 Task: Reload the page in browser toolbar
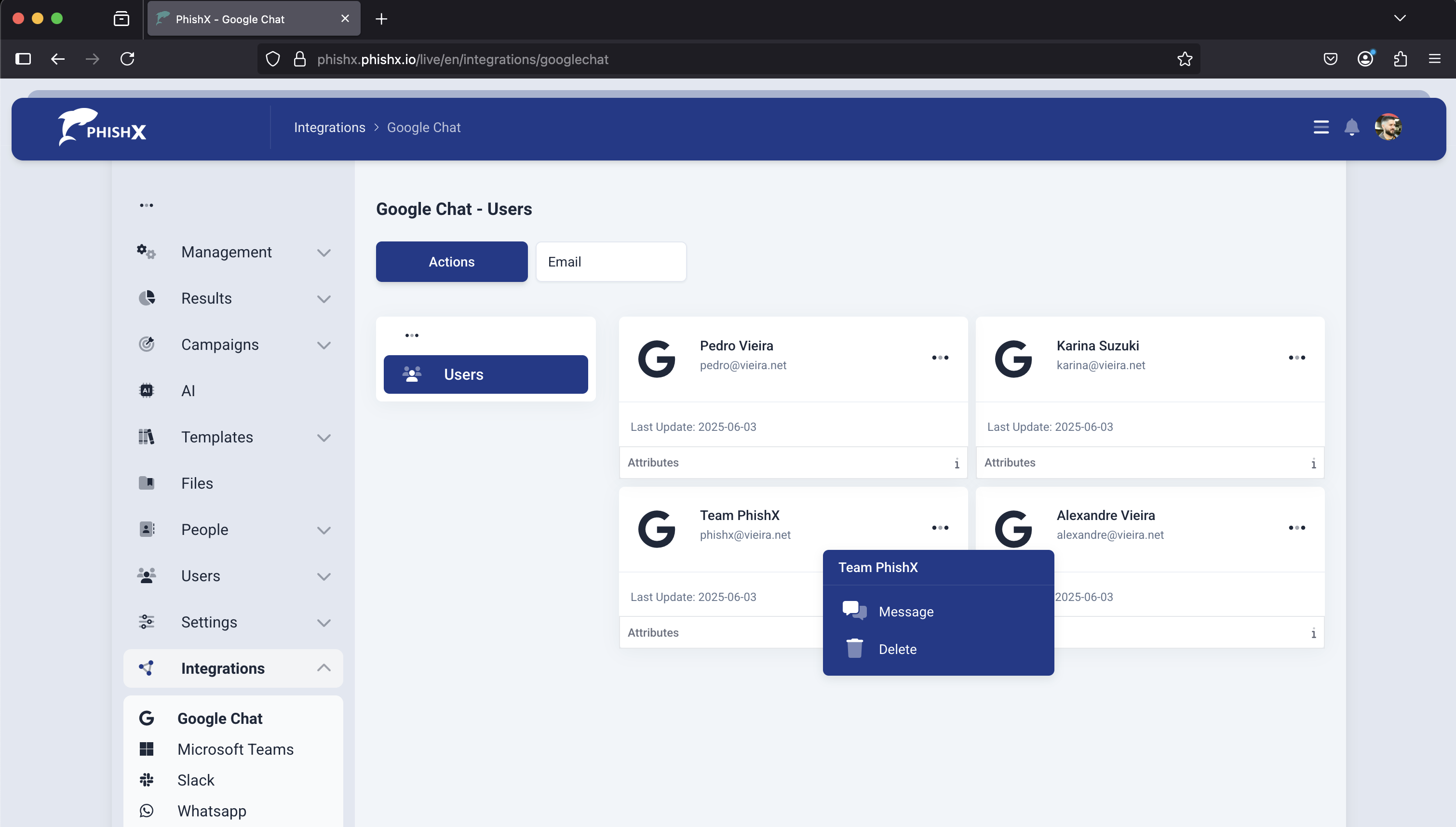127,59
